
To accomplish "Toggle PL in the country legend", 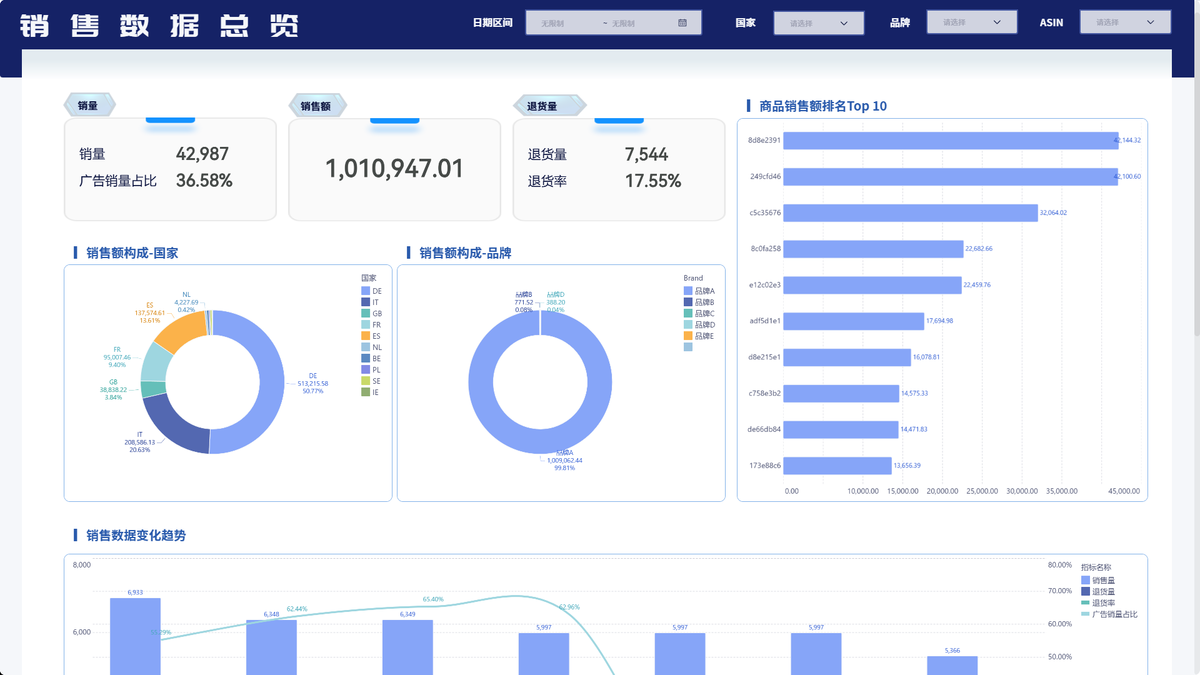I will tap(371, 369).
